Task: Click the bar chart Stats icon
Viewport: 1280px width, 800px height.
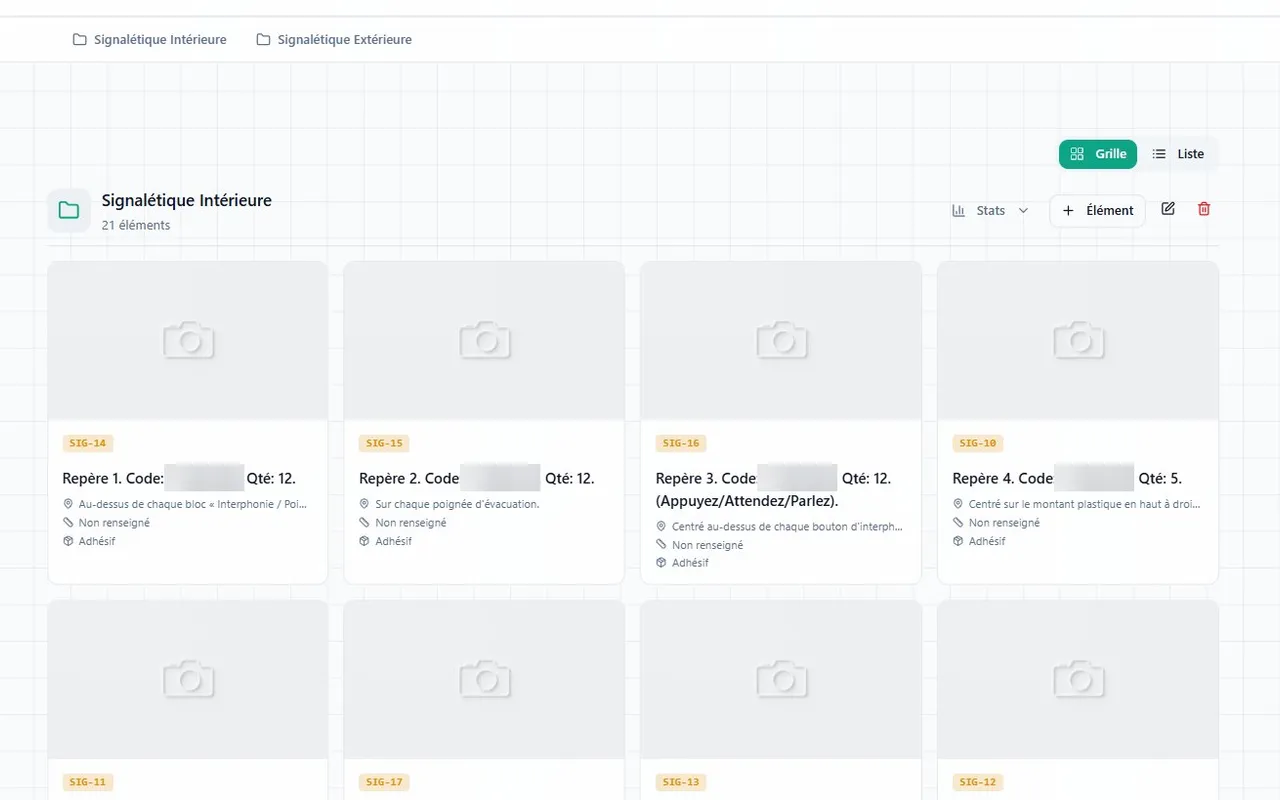Action: click(x=958, y=211)
